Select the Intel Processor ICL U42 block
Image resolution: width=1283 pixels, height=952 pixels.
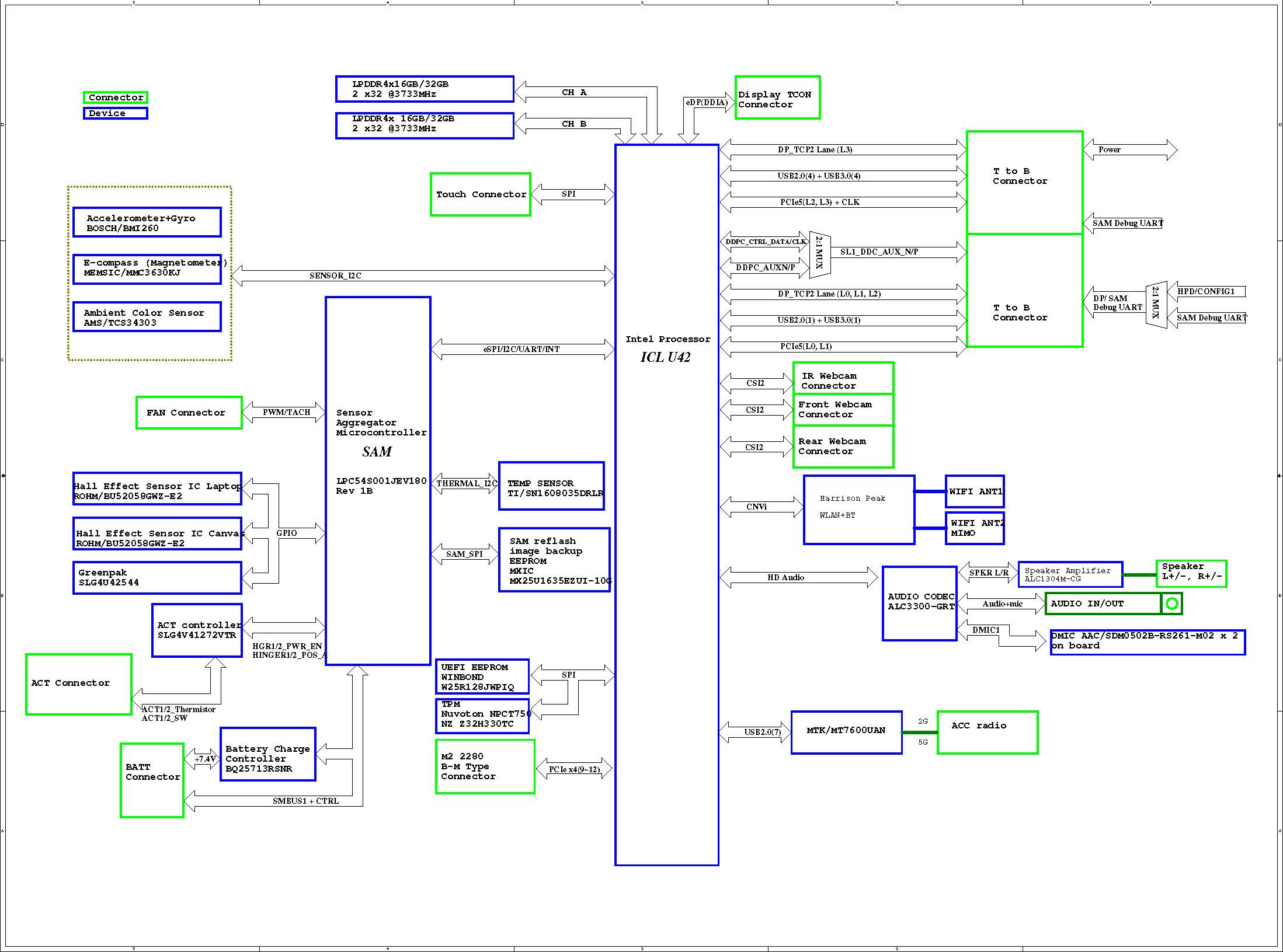coord(667,505)
